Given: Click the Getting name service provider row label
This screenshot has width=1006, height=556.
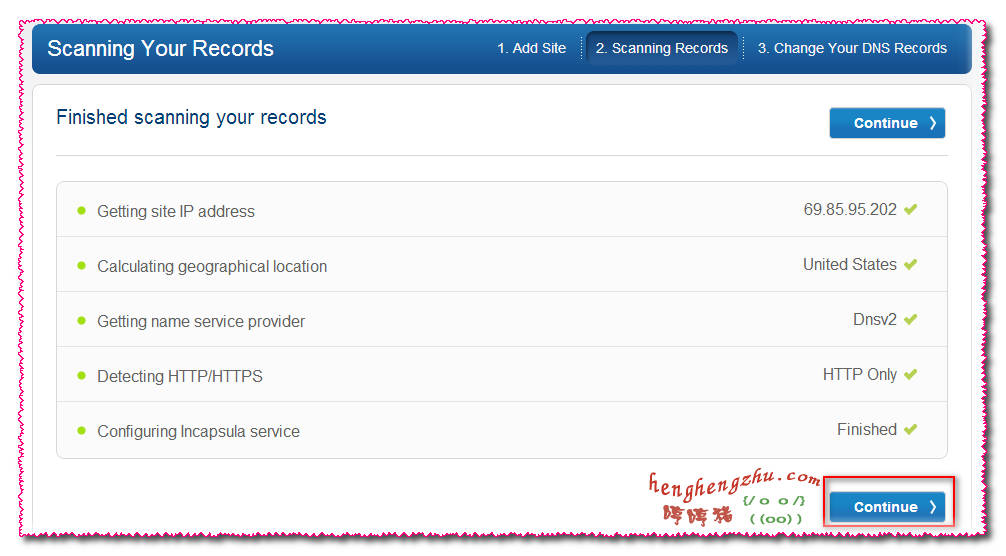Looking at the screenshot, I should pos(201,321).
